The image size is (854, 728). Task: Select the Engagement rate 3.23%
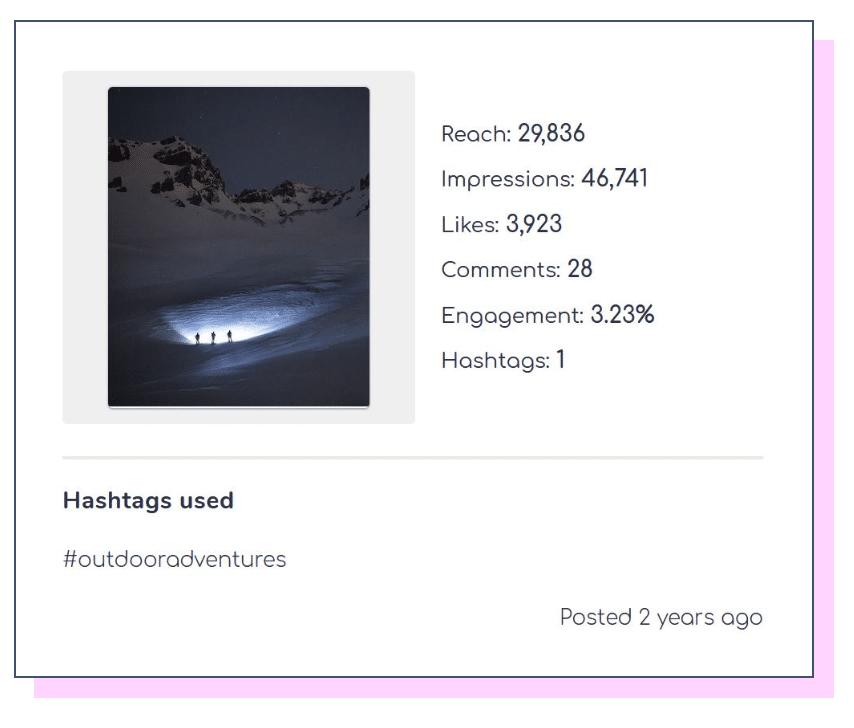(622, 315)
